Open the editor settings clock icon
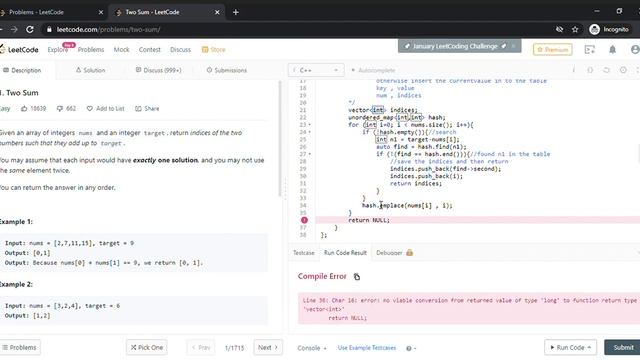The width and height of the screenshot is (640, 360). point(623,70)
